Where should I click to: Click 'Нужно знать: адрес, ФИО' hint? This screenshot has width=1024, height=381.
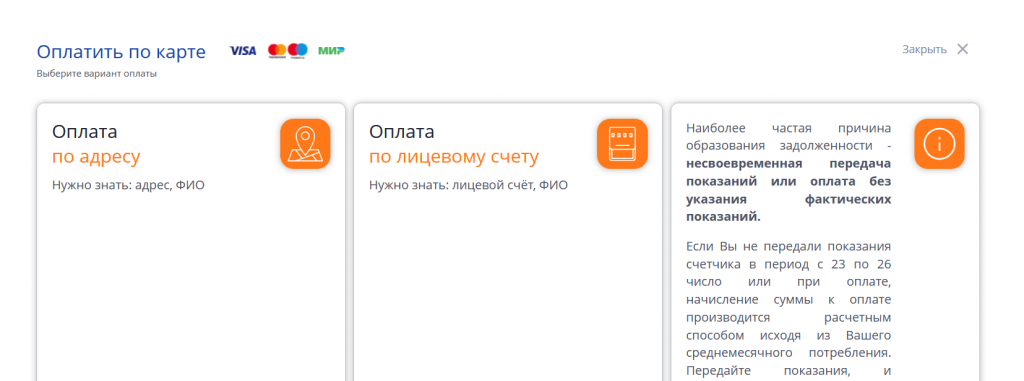tap(128, 186)
